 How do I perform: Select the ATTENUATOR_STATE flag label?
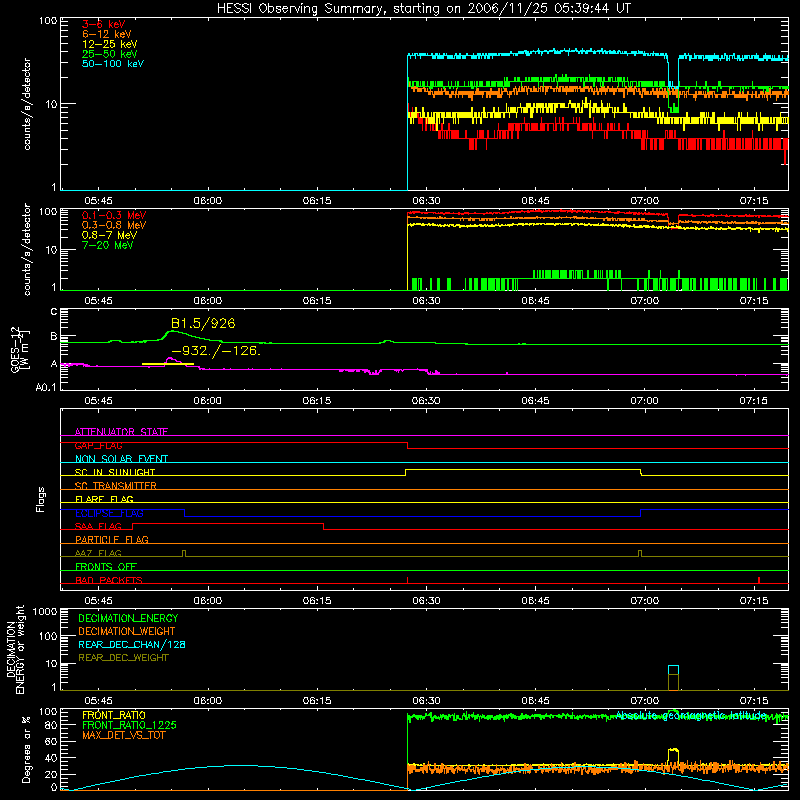(x=121, y=432)
